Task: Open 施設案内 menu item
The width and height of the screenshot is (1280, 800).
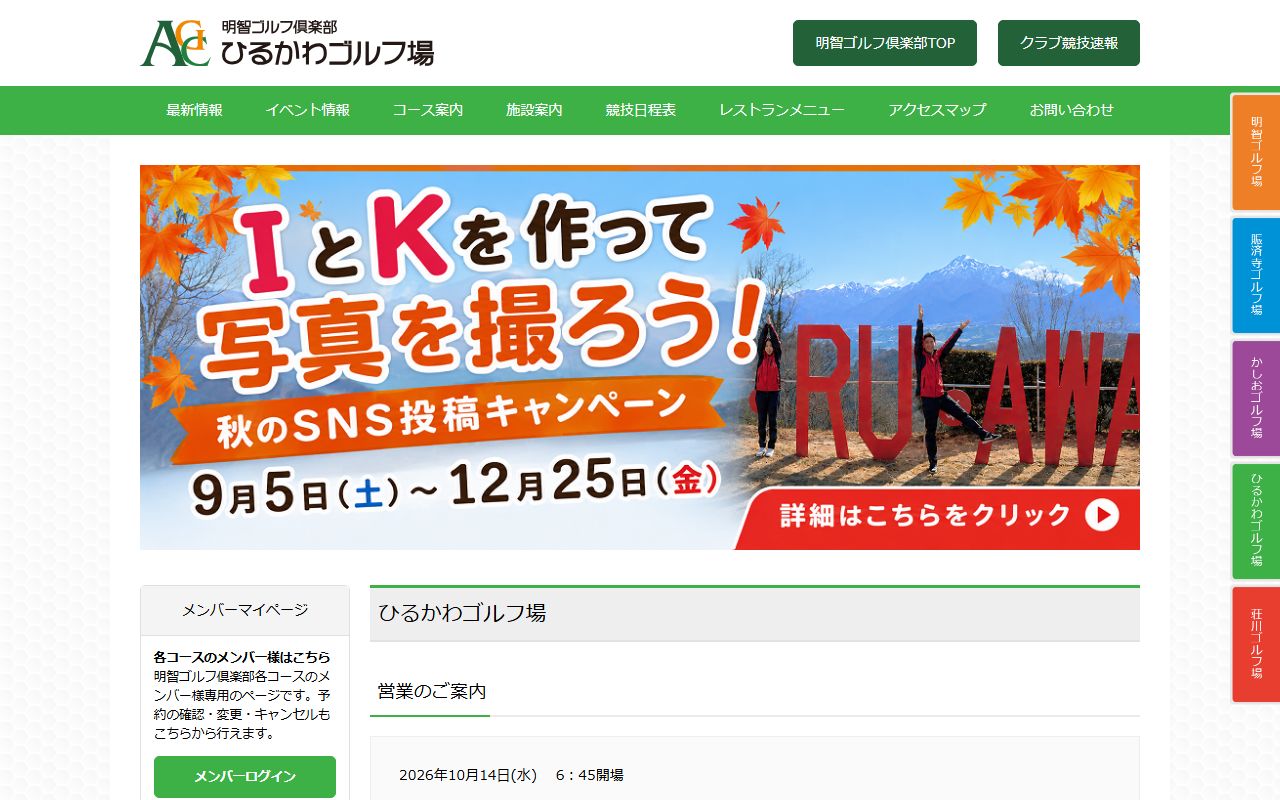Action: coord(534,110)
